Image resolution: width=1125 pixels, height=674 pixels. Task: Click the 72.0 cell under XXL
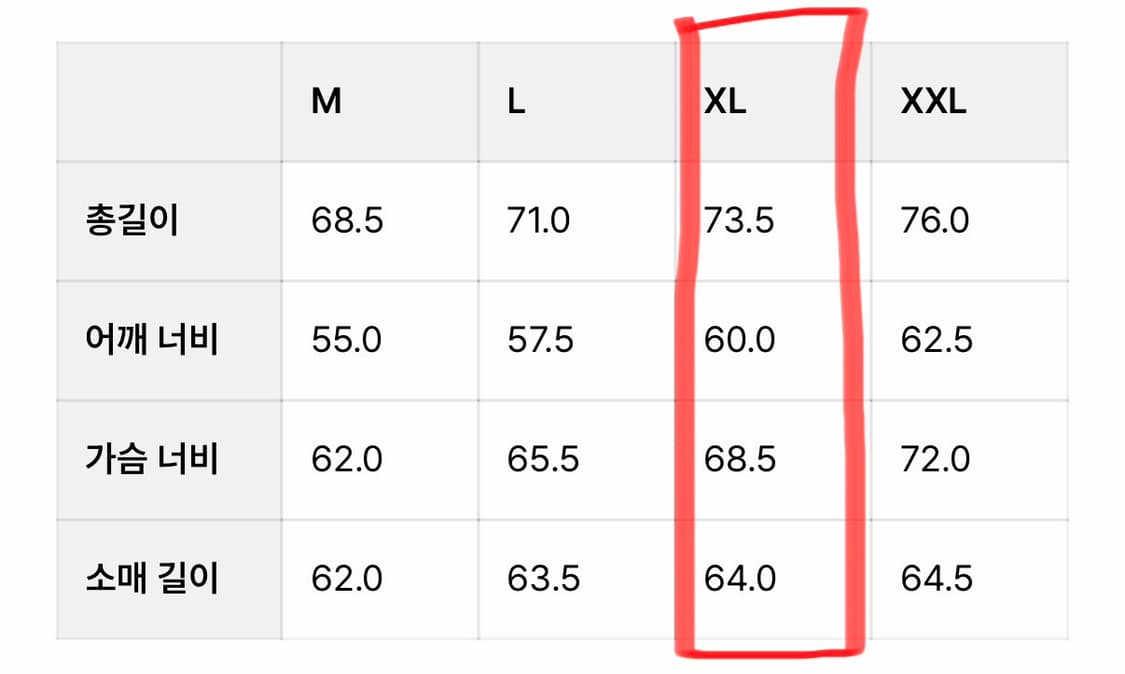point(935,460)
